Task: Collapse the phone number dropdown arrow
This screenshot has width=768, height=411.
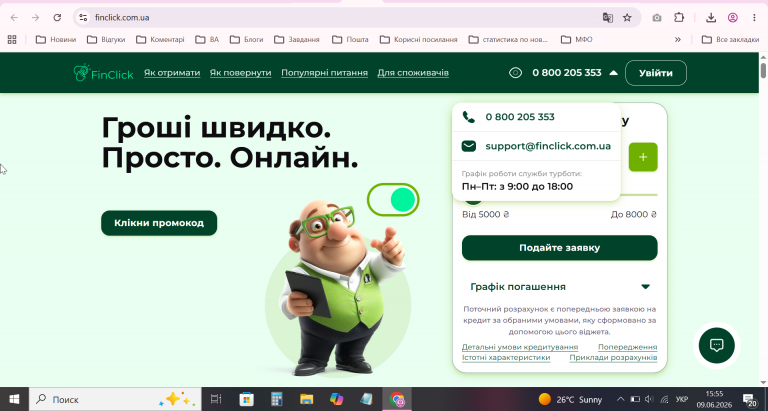Action: pyautogui.click(x=613, y=73)
